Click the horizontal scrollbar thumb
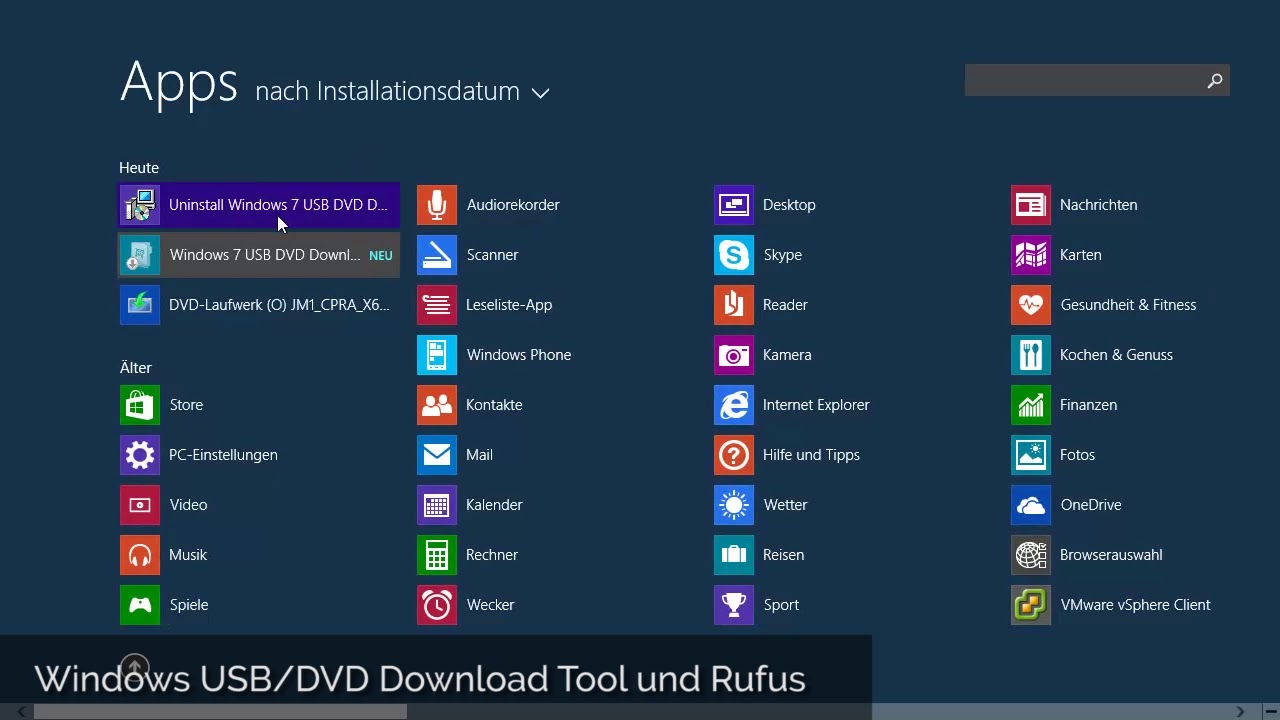The image size is (1280, 720). [x=220, y=712]
